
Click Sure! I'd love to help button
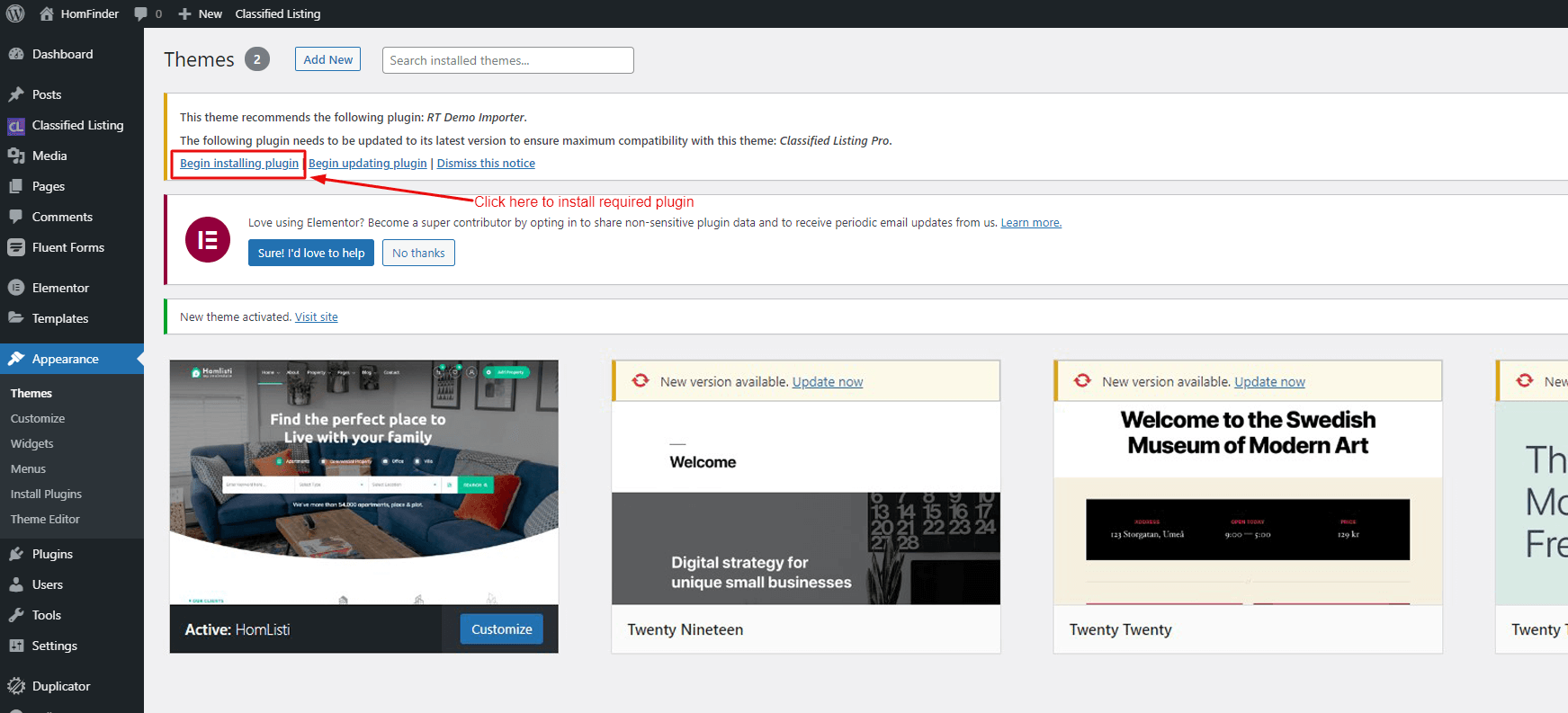pyautogui.click(x=311, y=253)
